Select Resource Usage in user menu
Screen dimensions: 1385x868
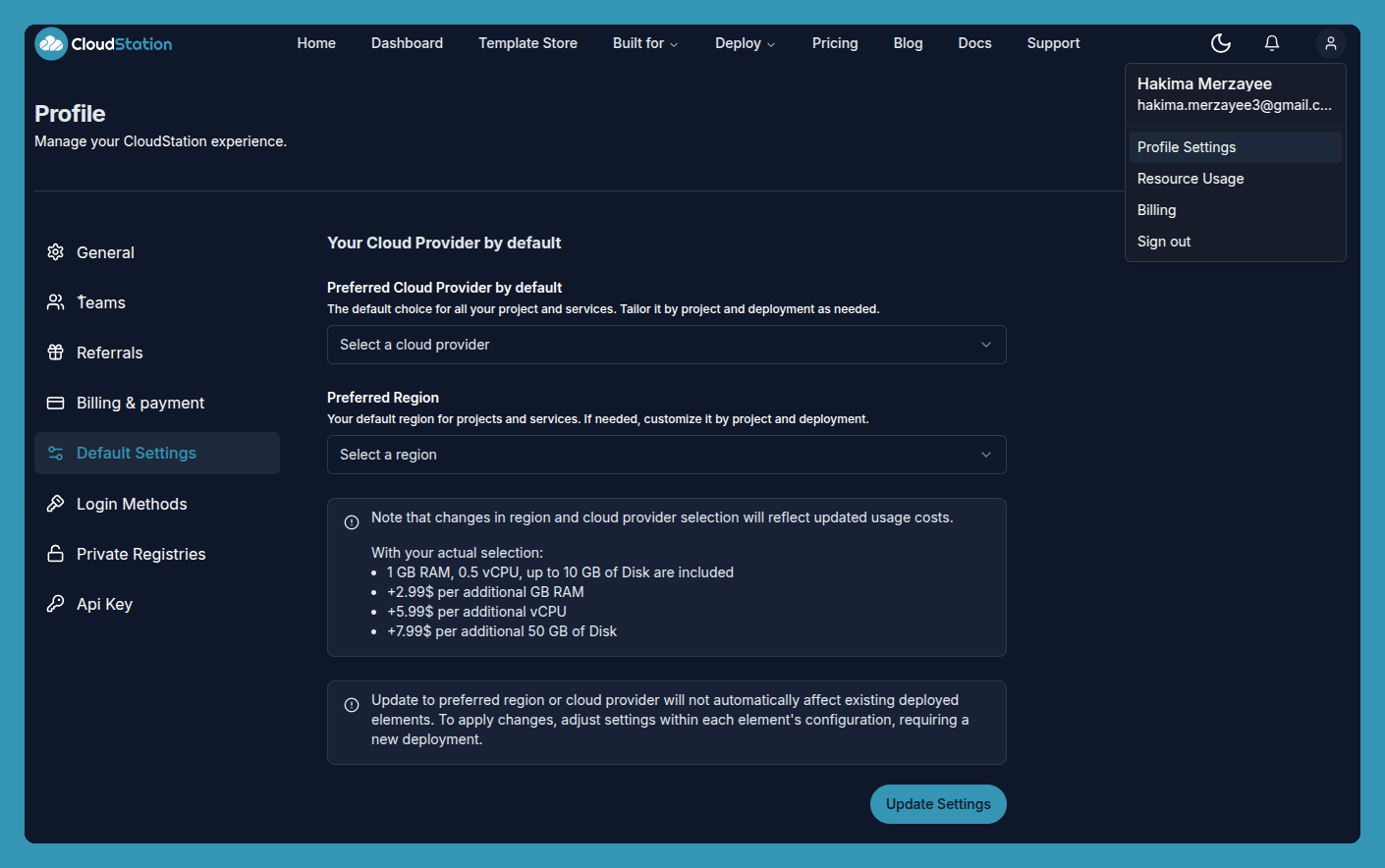tap(1235, 179)
